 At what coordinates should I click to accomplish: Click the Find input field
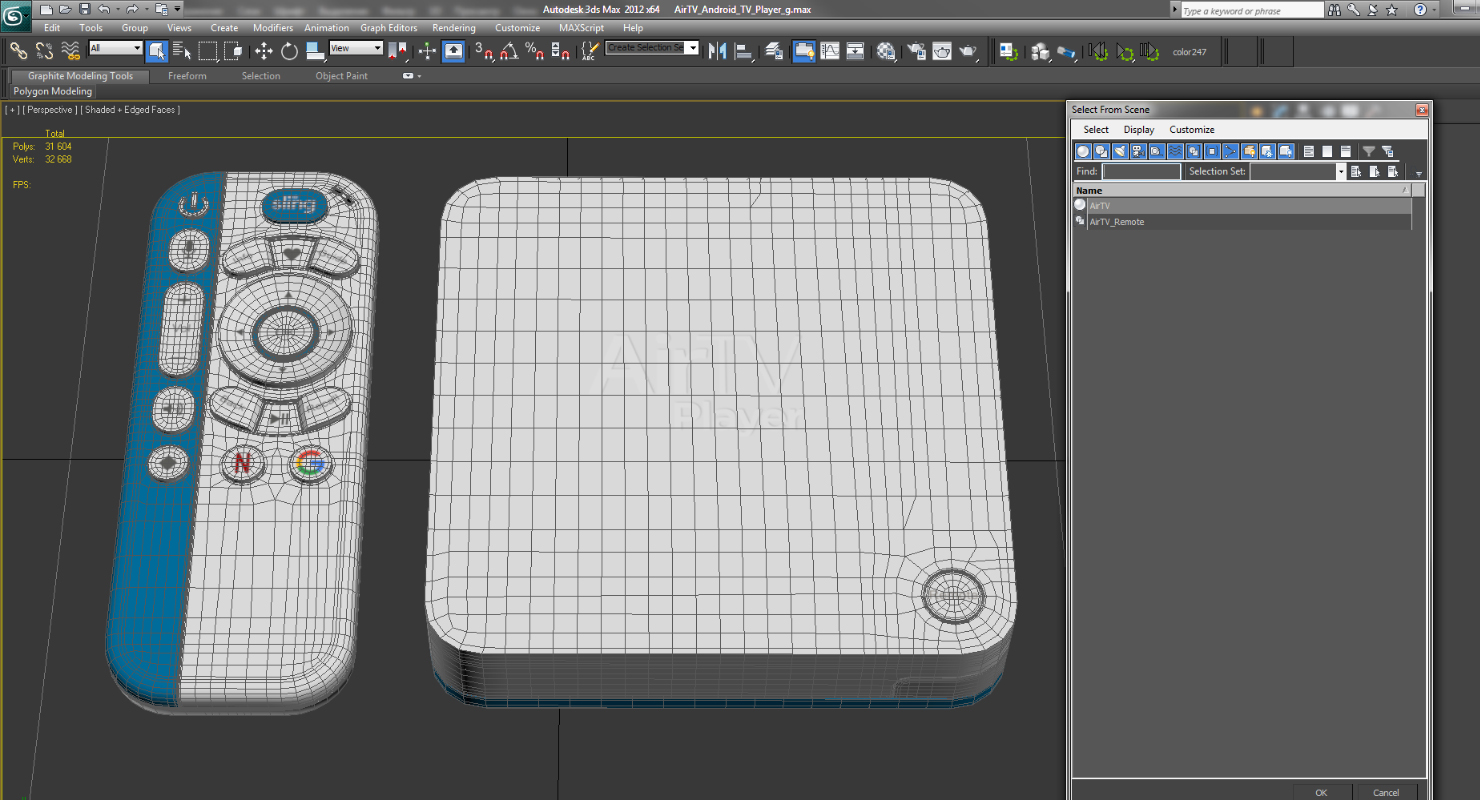pos(1141,172)
